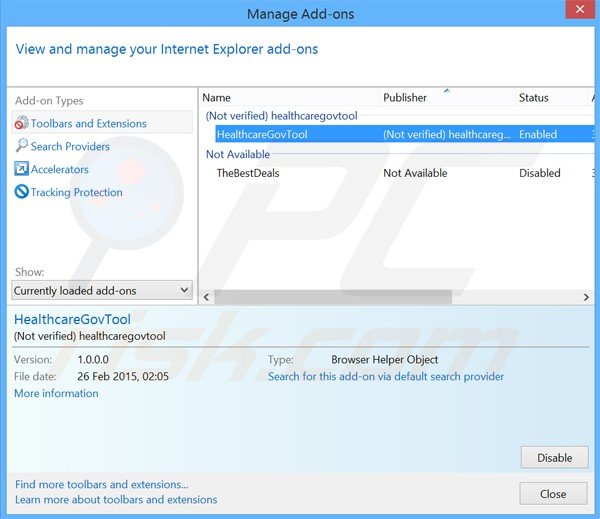Sort list by Publisher column header
The height and width of the screenshot is (519, 600).
coord(405,97)
